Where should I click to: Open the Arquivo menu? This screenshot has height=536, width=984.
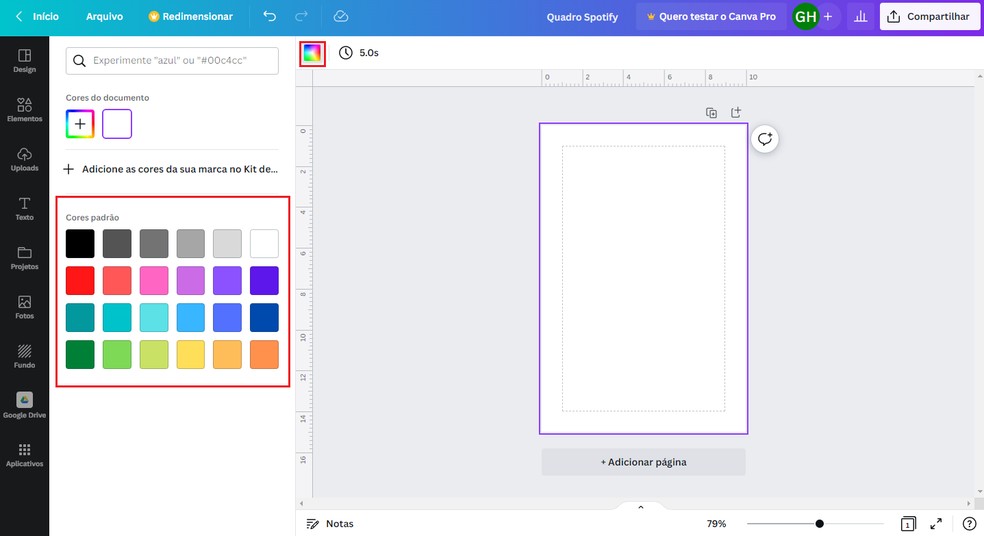point(104,17)
